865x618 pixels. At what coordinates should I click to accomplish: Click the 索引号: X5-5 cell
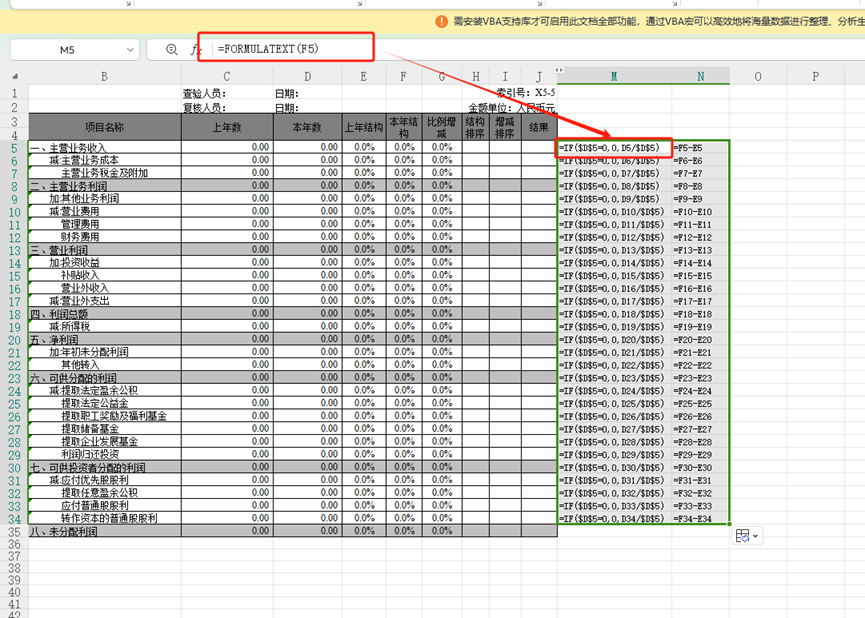526,93
